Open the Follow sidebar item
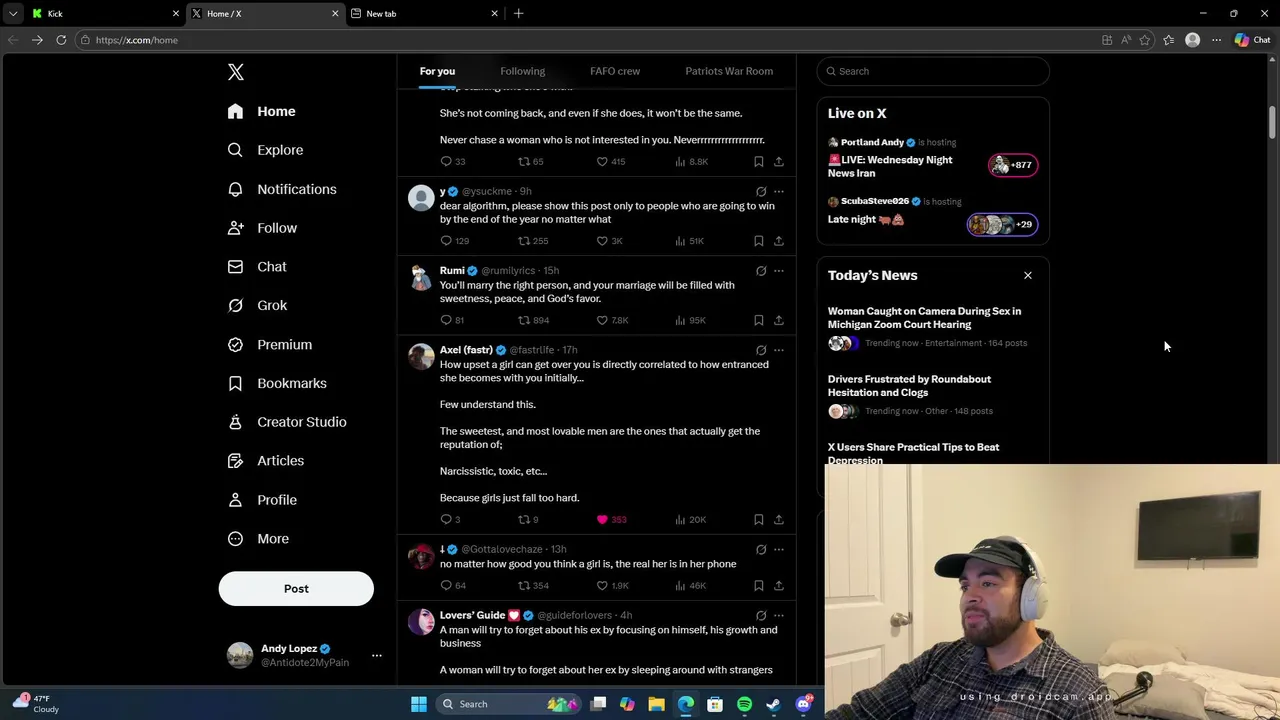 pyautogui.click(x=262, y=228)
